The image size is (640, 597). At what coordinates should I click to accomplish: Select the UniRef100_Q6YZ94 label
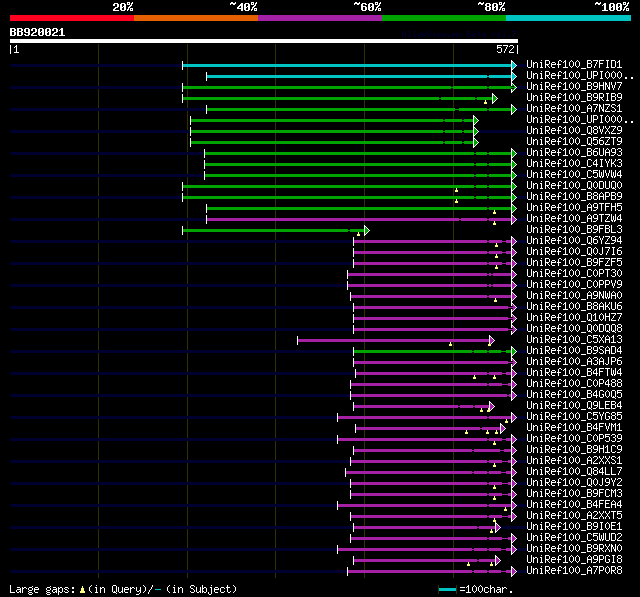pos(574,241)
